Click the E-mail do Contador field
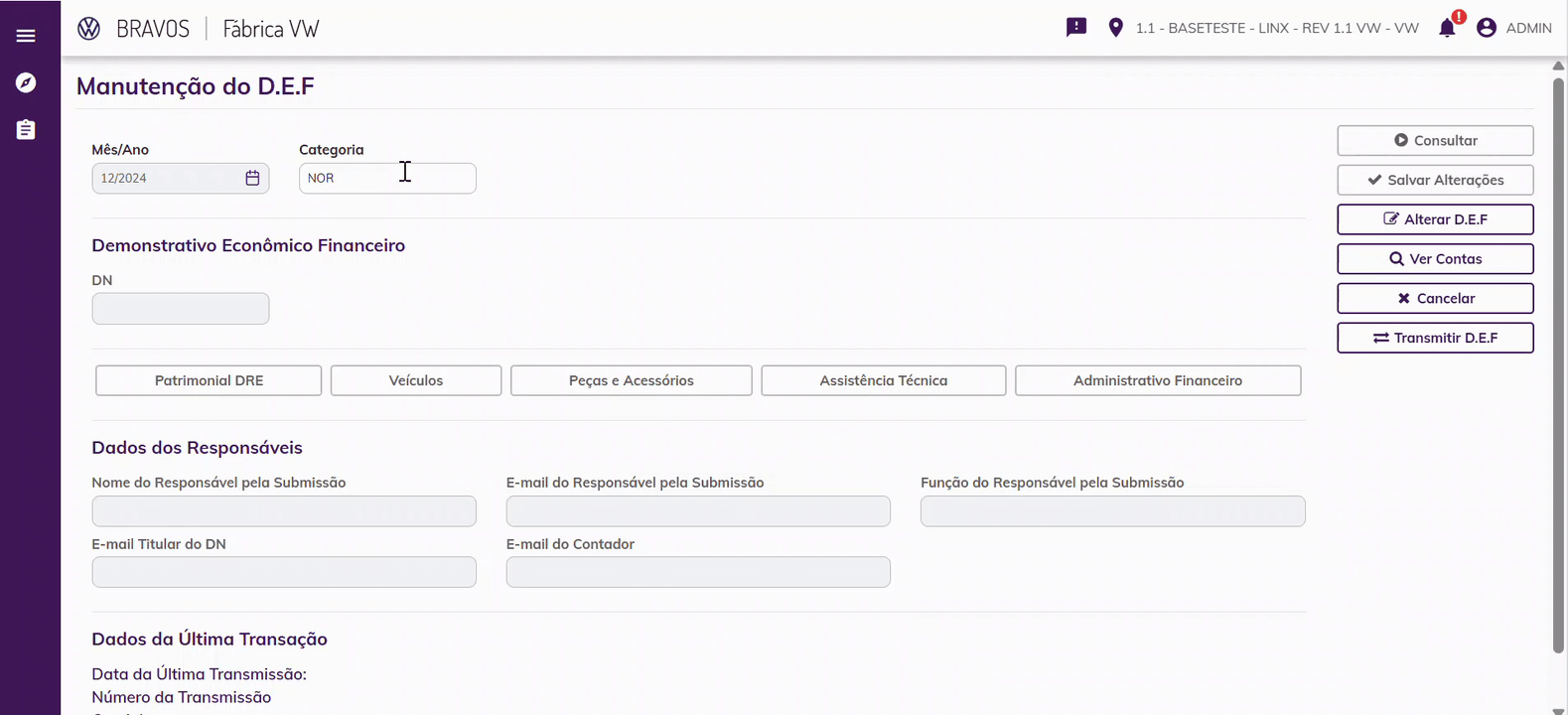The width and height of the screenshot is (1568, 715). pyautogui.click(x=698, y=572)
